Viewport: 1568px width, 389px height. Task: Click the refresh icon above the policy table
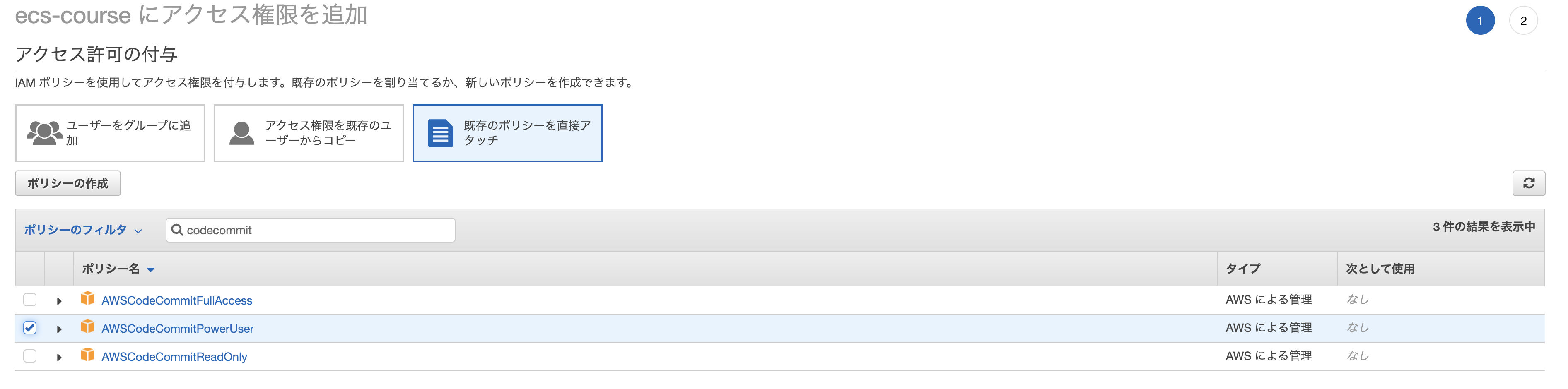(1529, 183)
